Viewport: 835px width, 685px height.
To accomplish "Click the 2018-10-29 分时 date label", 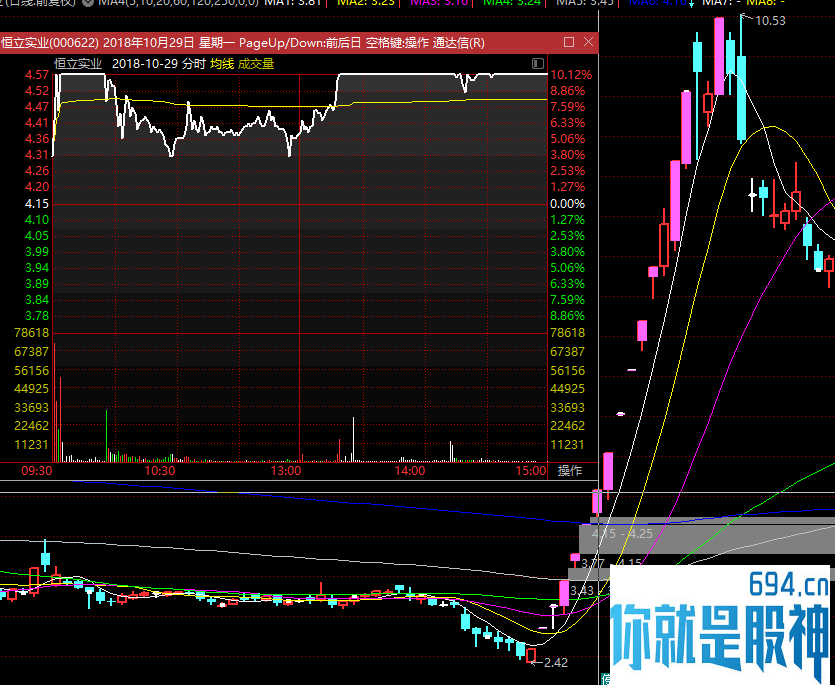I will tap(159, 64).
